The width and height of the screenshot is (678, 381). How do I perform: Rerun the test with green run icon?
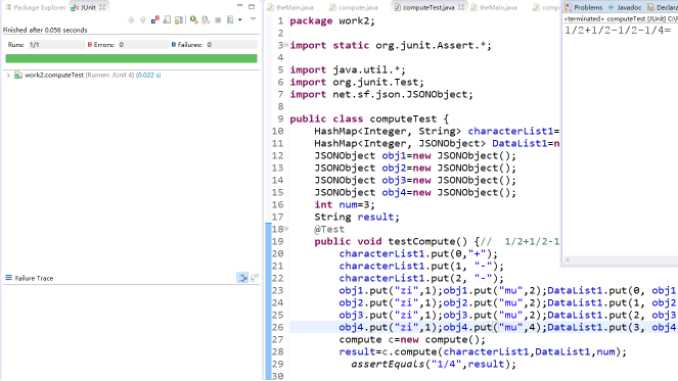193,20
